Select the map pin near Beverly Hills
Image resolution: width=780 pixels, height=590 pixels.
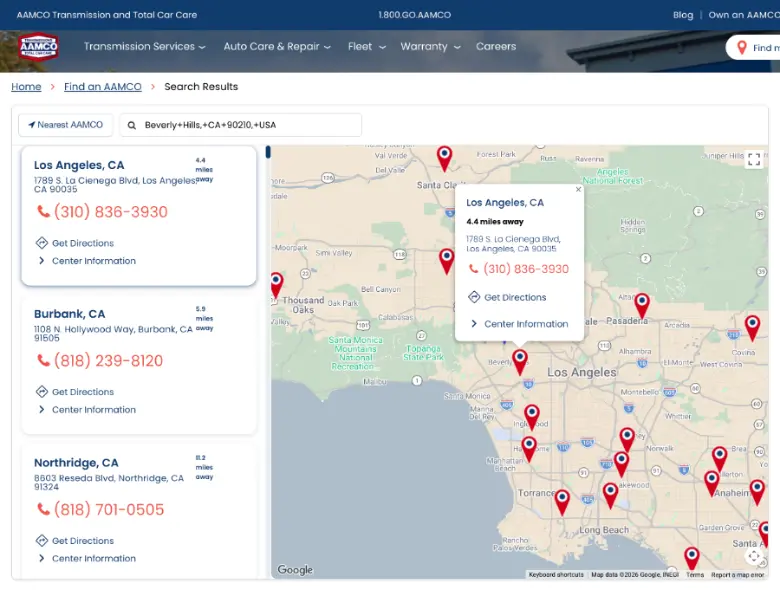(x=520, y=362)
